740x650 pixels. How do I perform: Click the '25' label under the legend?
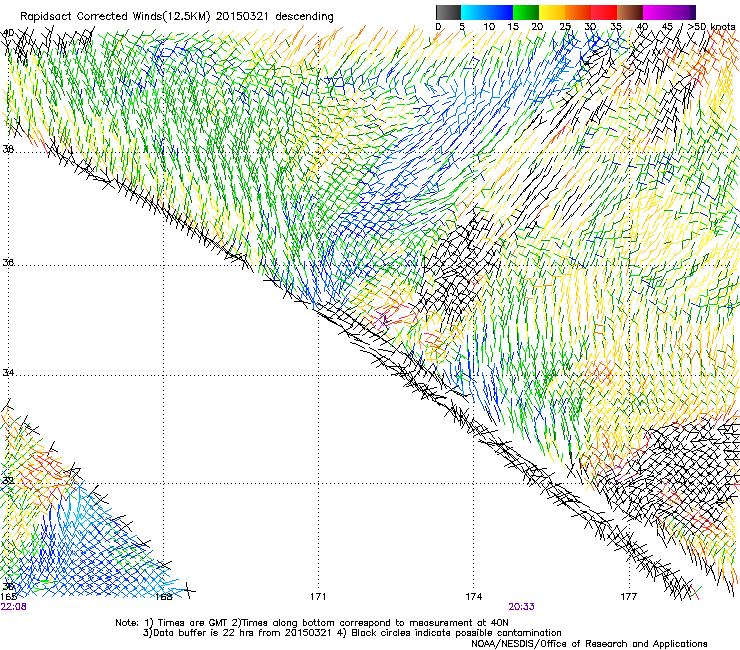565,27
